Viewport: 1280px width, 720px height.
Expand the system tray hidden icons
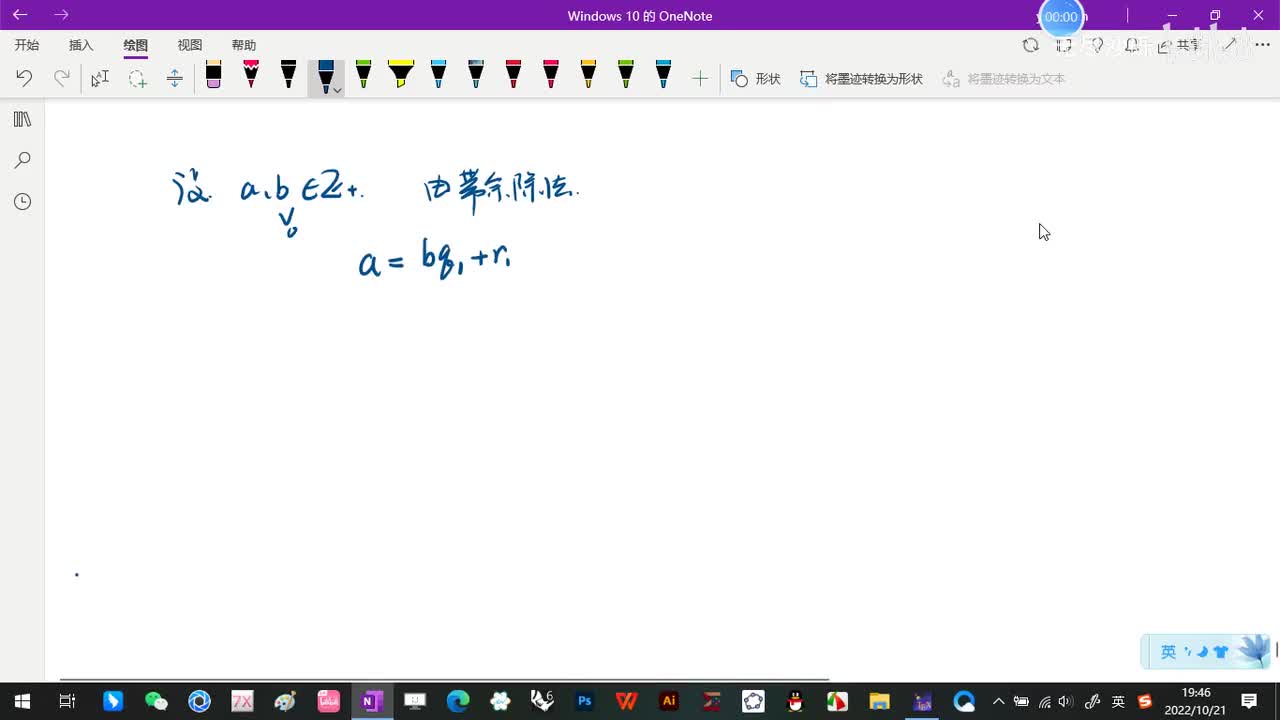point(998,701)
